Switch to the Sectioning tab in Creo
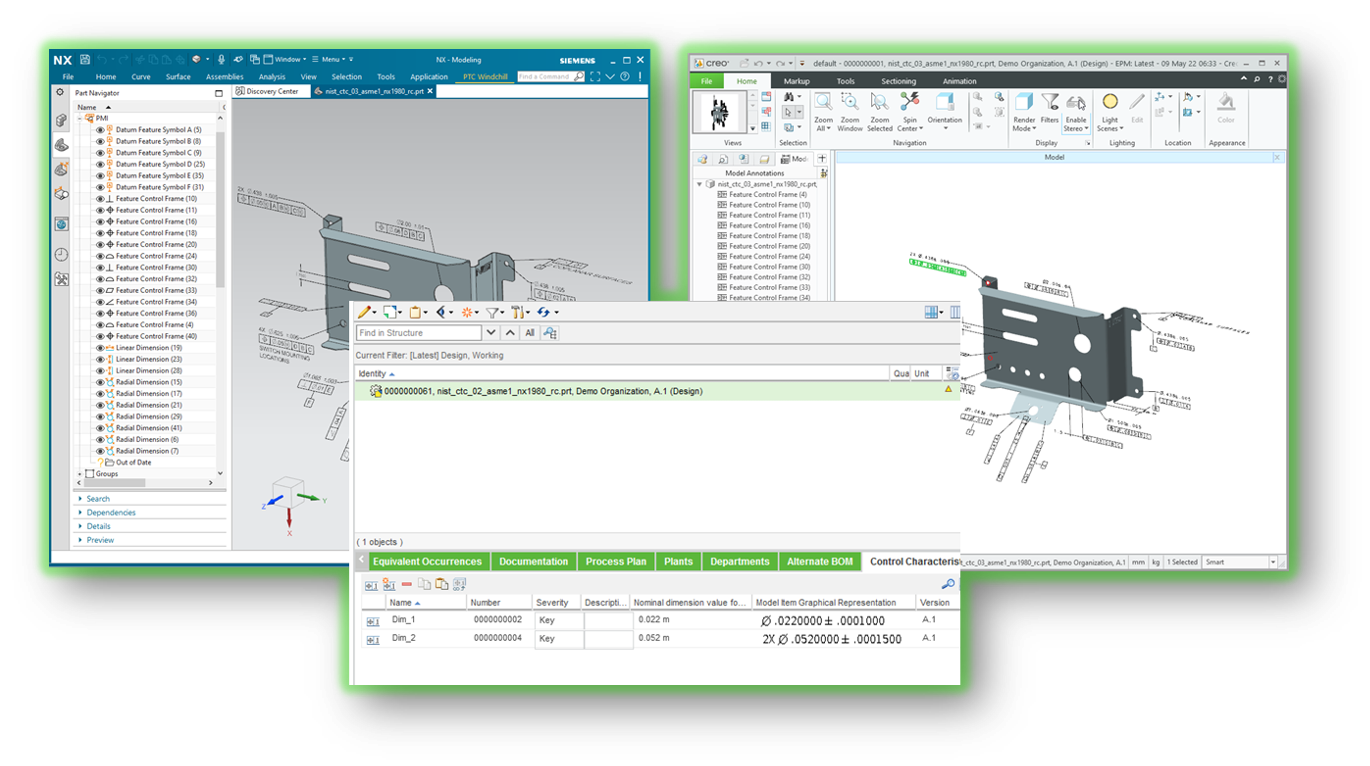Screen dimensions: 1370x766 coord(898,81)
